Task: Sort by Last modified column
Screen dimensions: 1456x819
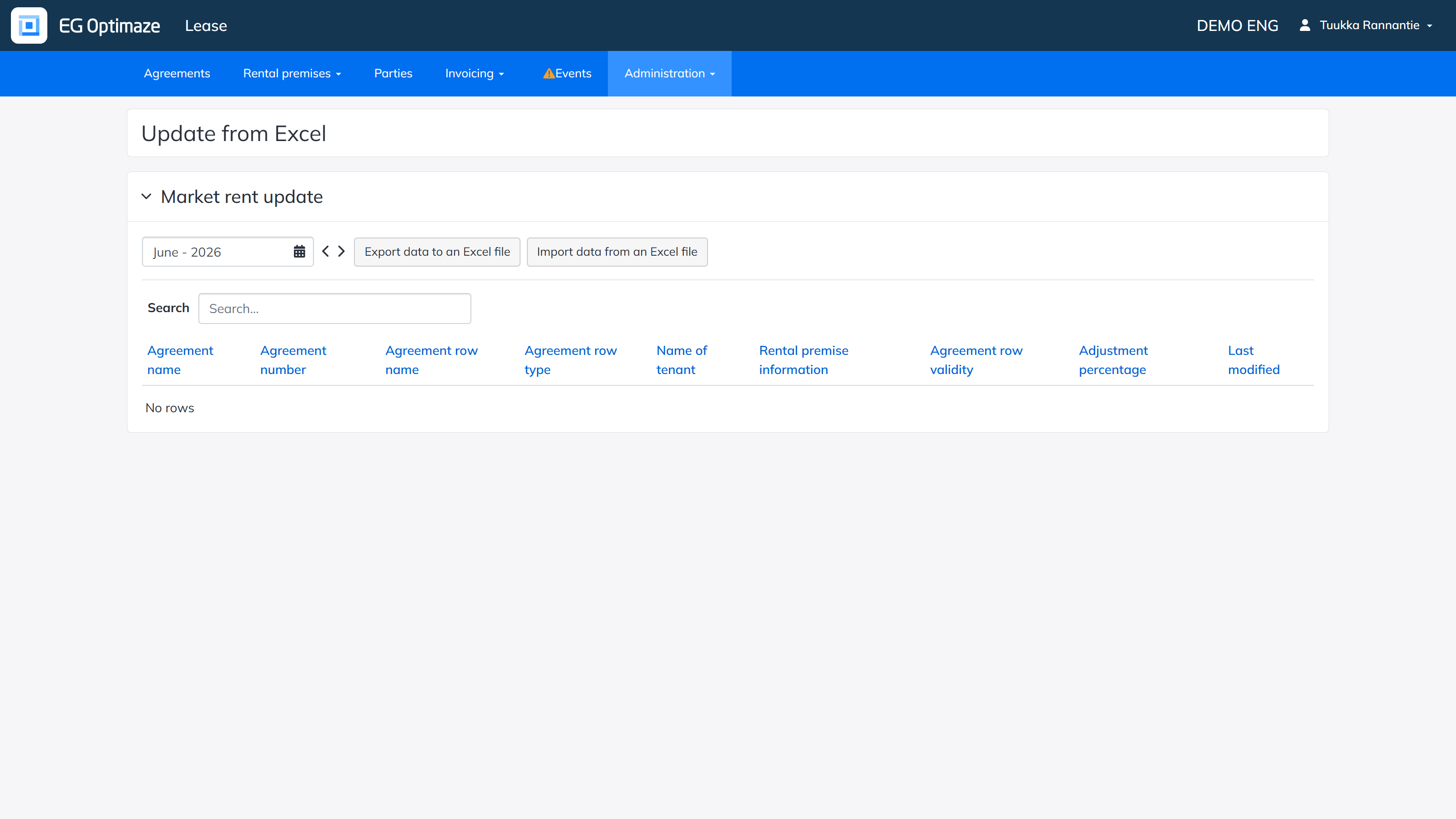Action: pos(1254,359)
